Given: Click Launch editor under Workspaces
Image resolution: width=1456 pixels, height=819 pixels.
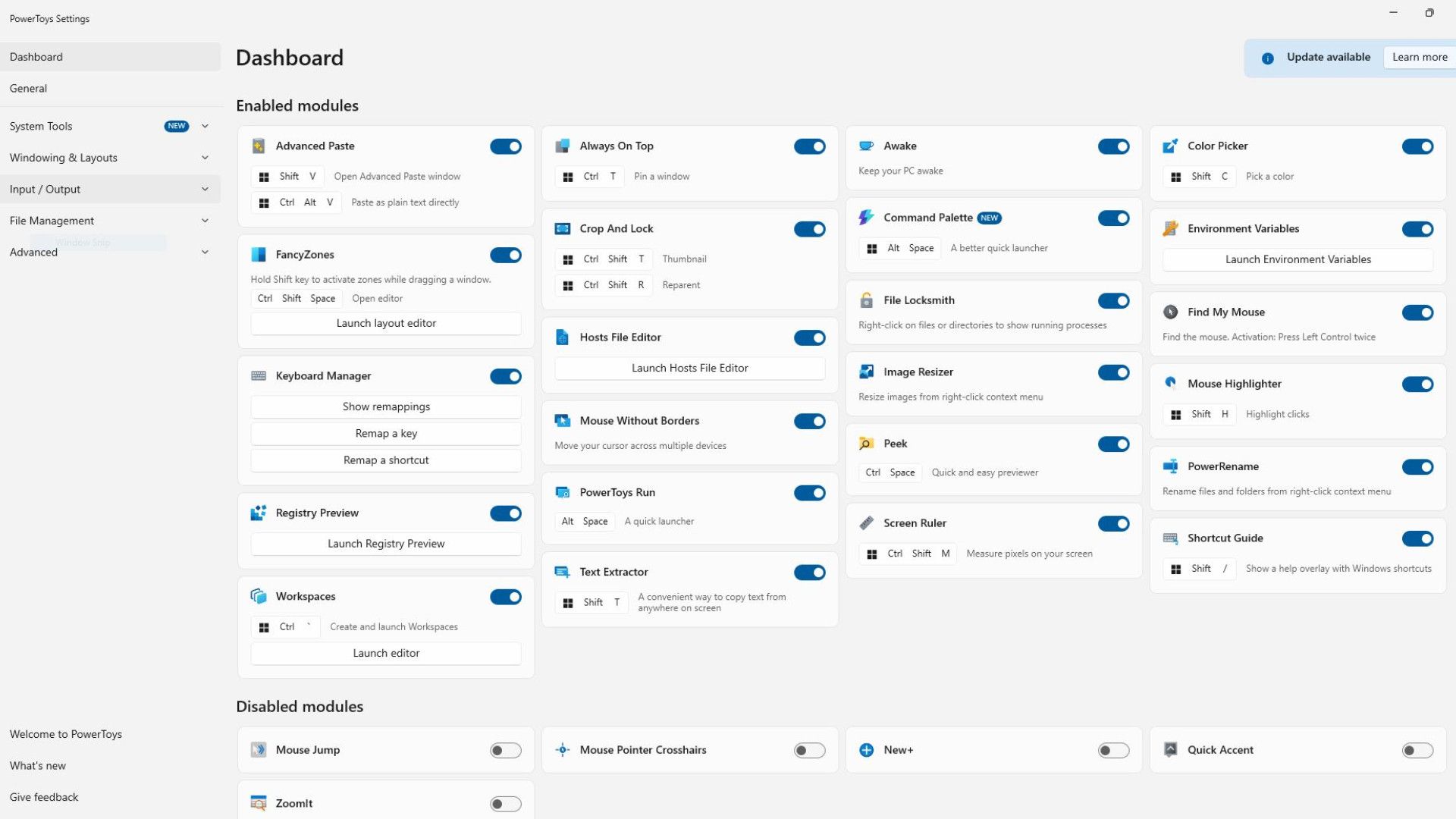Looking at the screenshot, I should tap(386, 653).
